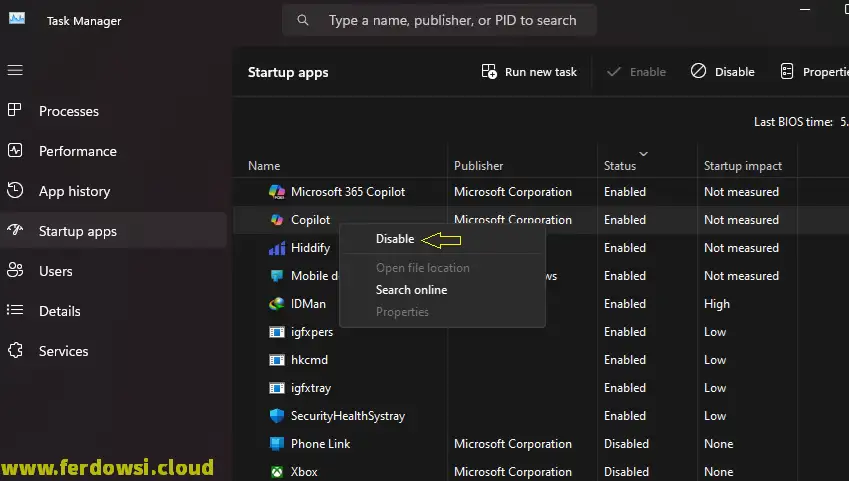The width and height of the screenshot is (849, 481).
Task: Open the App history tab
Action: 74,191
